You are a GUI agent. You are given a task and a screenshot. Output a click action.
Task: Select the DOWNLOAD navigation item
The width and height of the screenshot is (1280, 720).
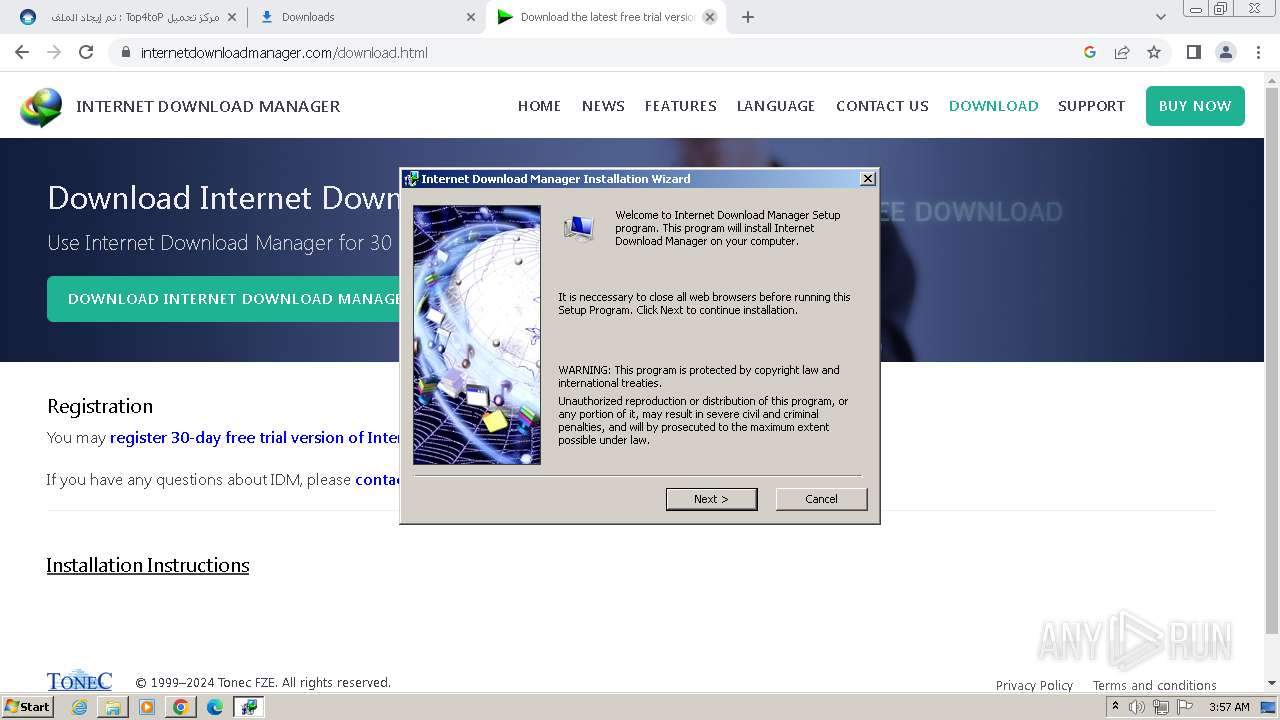(993, 106)
